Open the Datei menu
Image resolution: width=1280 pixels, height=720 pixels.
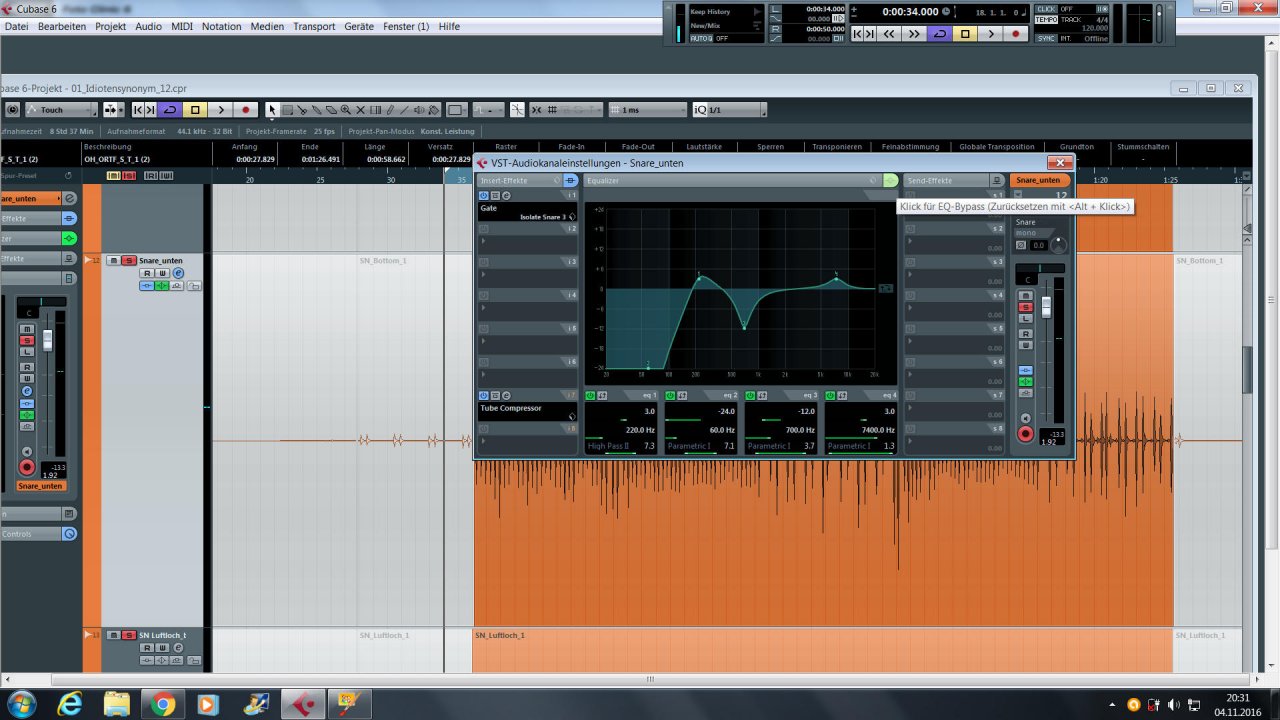(16, 26)
